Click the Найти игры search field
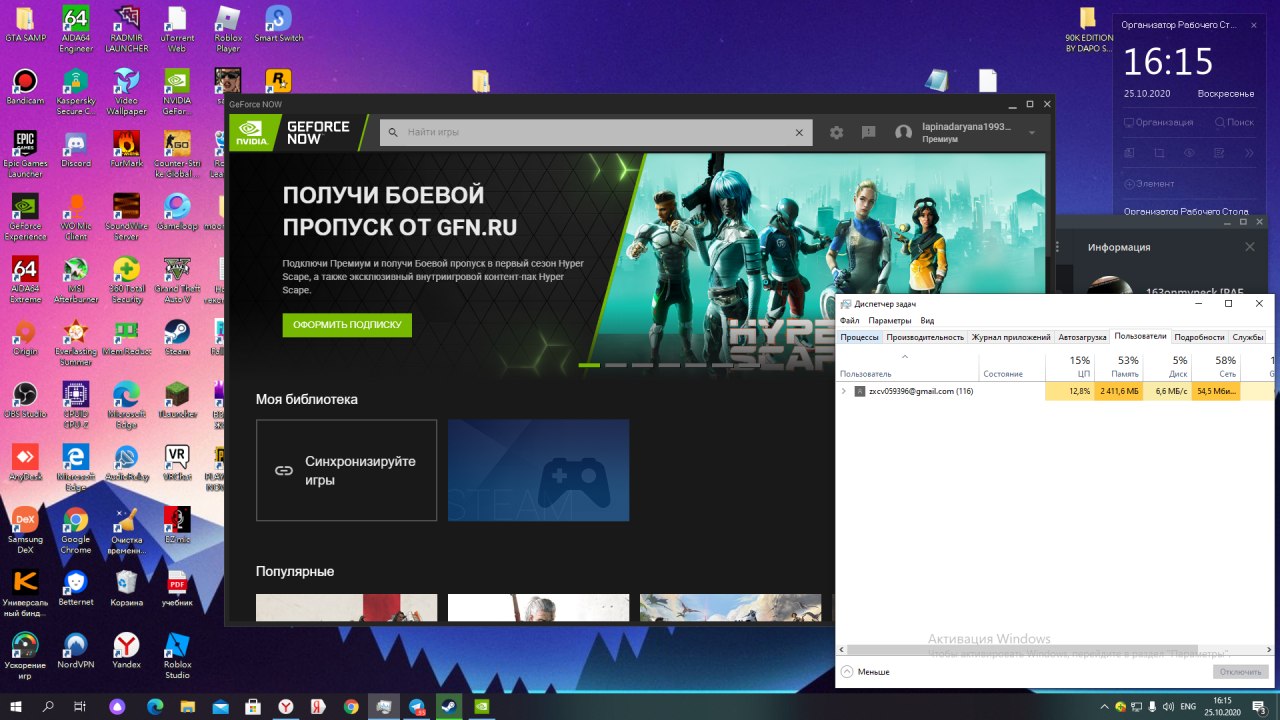Screen dimensions: 1280x720 (596, 132)
